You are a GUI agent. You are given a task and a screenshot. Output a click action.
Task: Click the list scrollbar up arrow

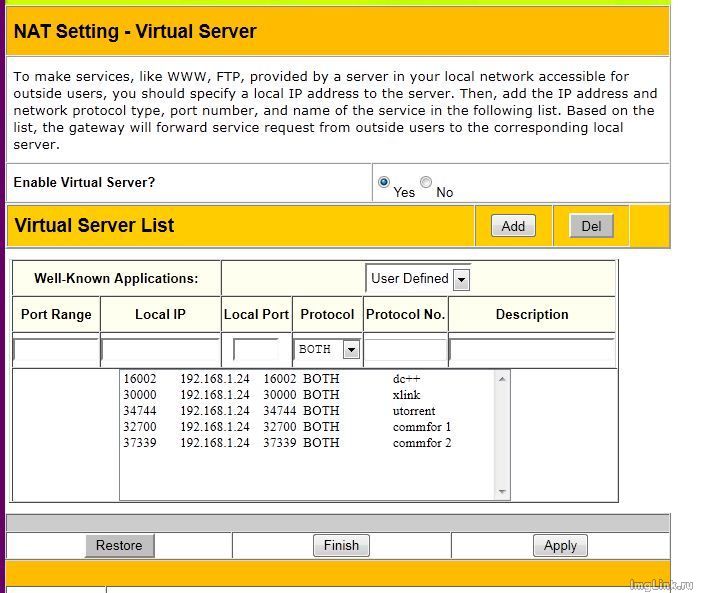coord(502,379)
